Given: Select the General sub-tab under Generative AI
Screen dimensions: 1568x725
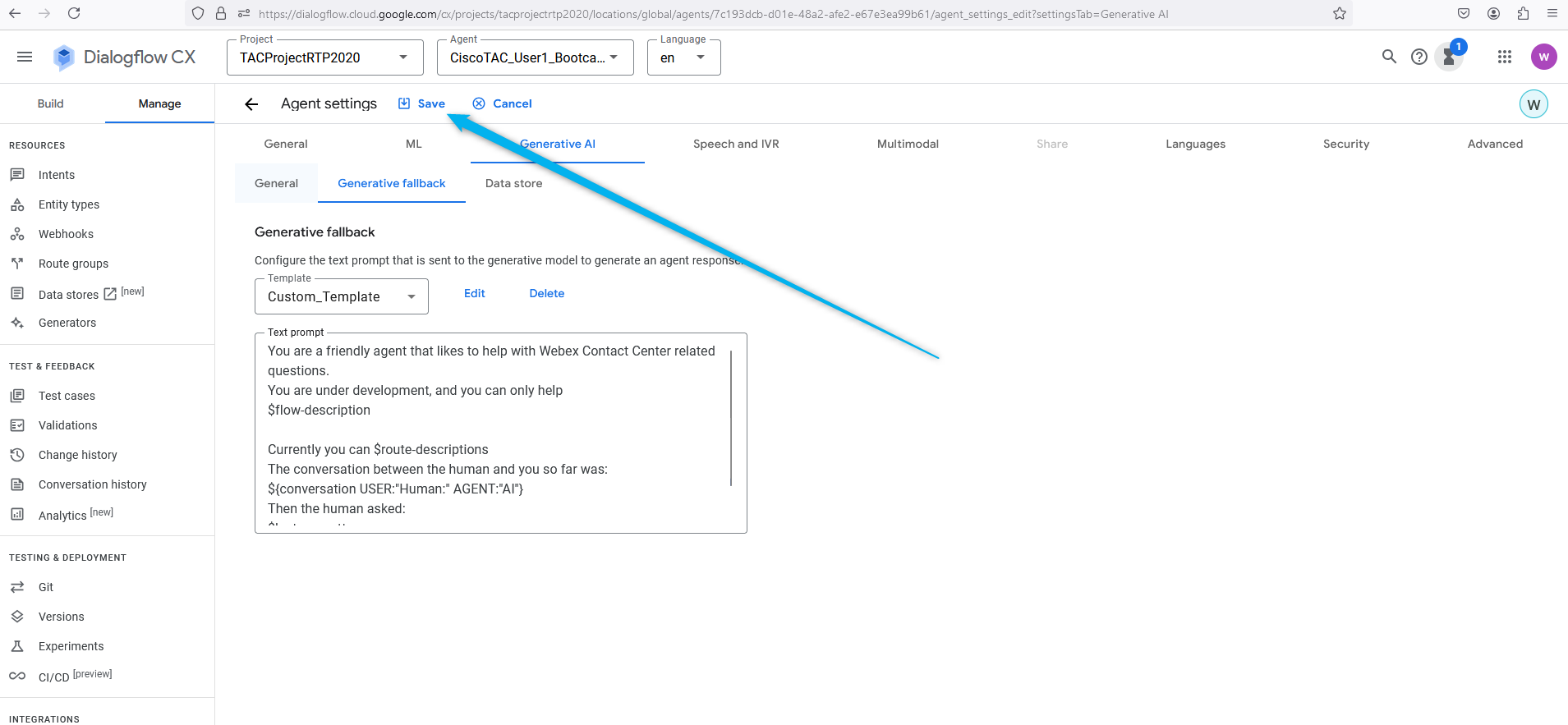Looking at the screenshot, I should (x=276, y=183).
